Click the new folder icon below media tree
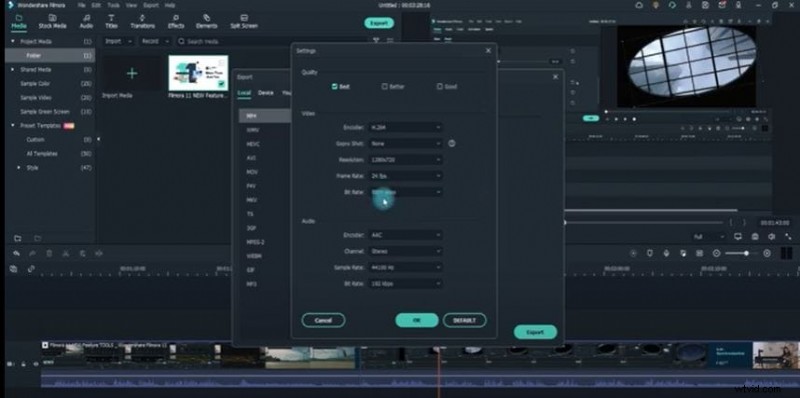Screen dimensions: 800x398 tap(18, 238)
